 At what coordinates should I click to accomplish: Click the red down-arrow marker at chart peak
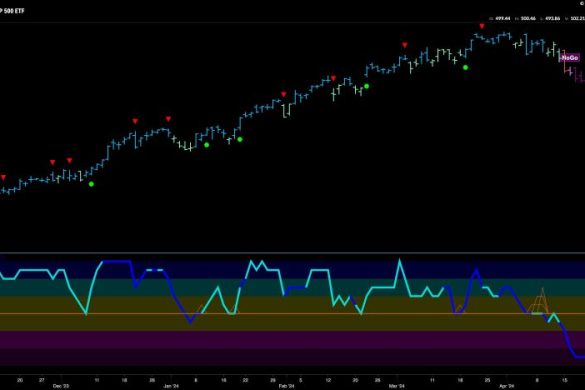point(482,26)
